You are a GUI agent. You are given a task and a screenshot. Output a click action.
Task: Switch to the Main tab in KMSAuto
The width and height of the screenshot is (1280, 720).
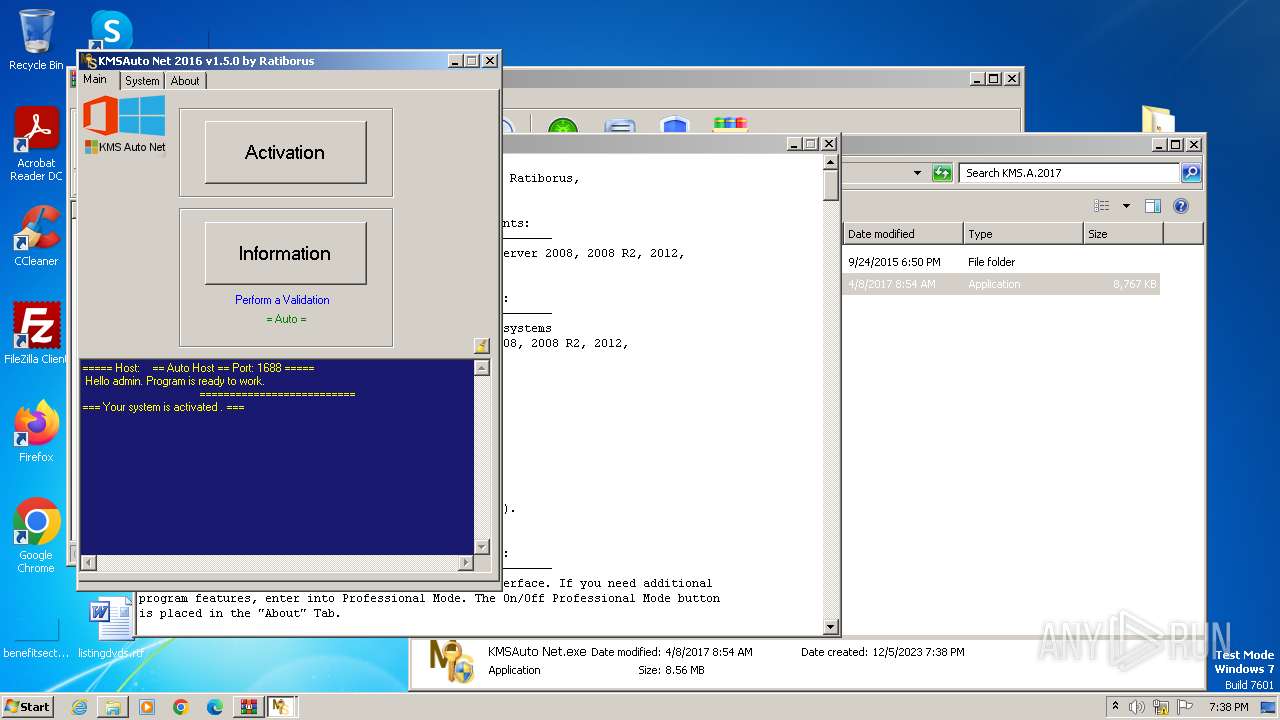click(x=95, y=79)
